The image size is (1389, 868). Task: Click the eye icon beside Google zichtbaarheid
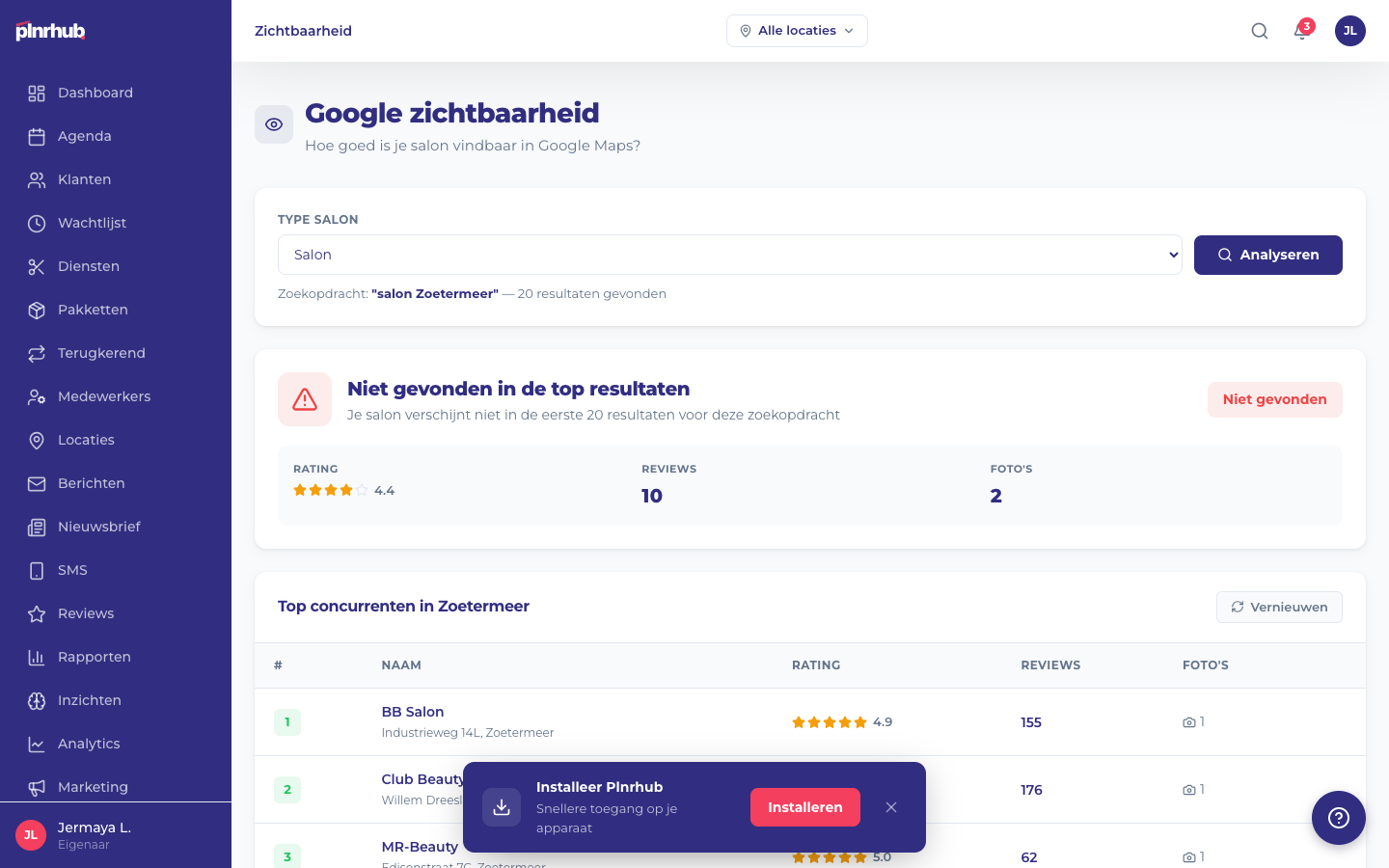[274, 124]
